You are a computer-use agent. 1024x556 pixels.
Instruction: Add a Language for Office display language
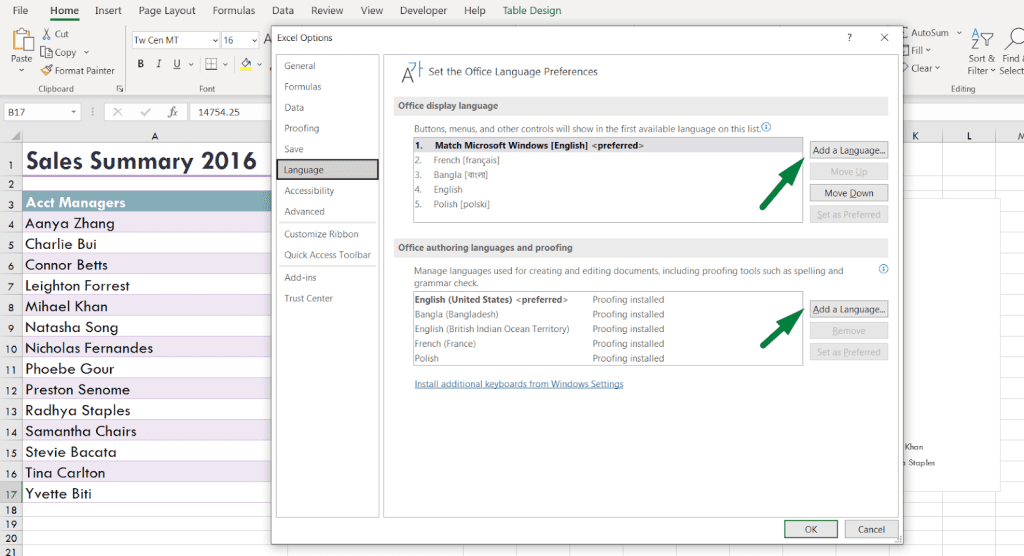(x=848, y=150)
